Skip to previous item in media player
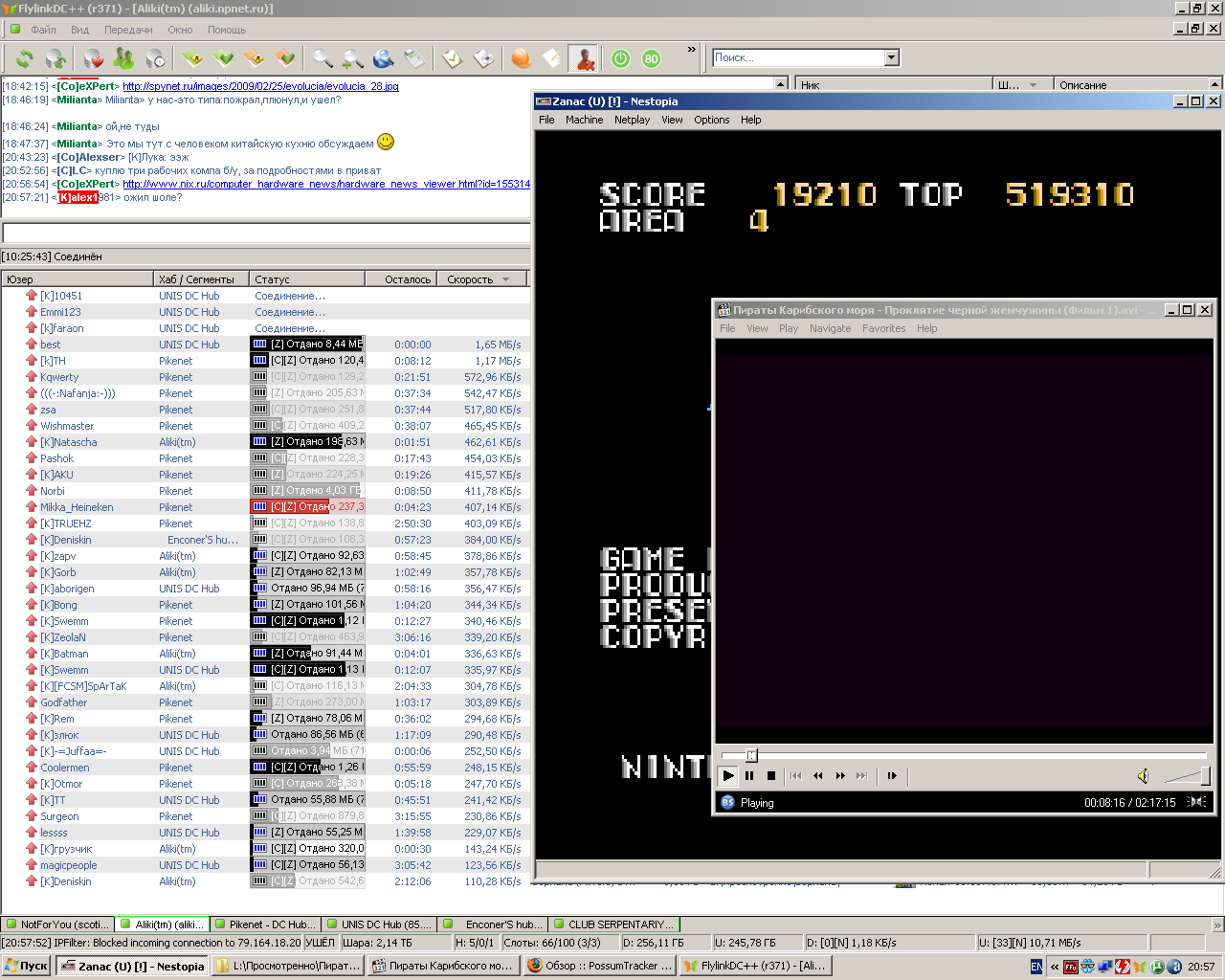1225x980 pixels. [796, 776]
